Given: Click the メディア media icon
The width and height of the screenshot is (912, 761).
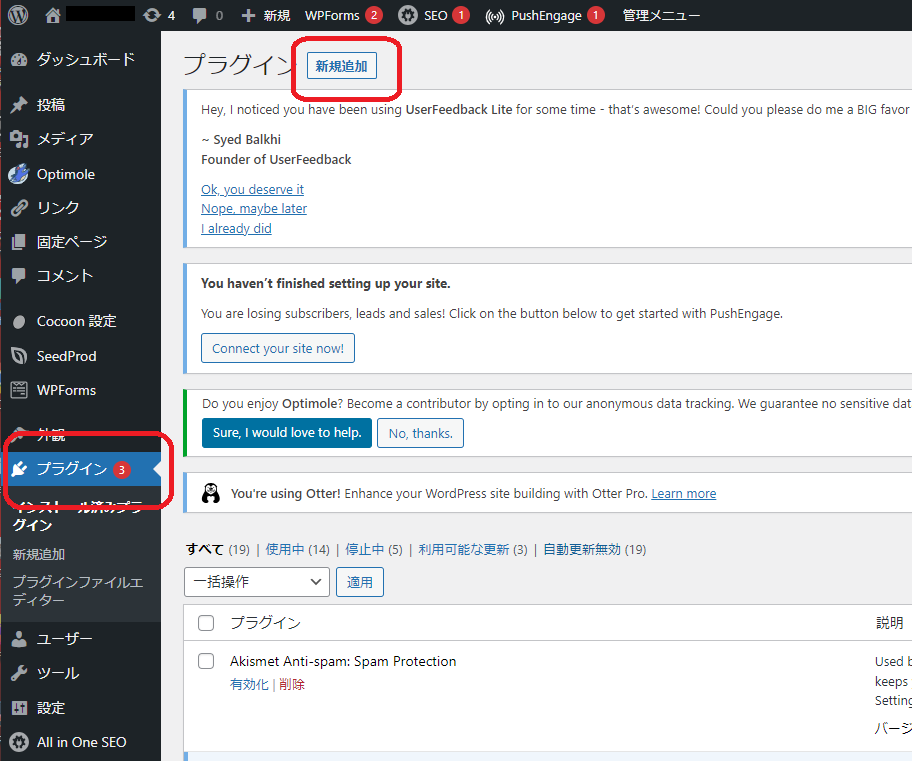Looking at the screenshot, I should point(19,139).
